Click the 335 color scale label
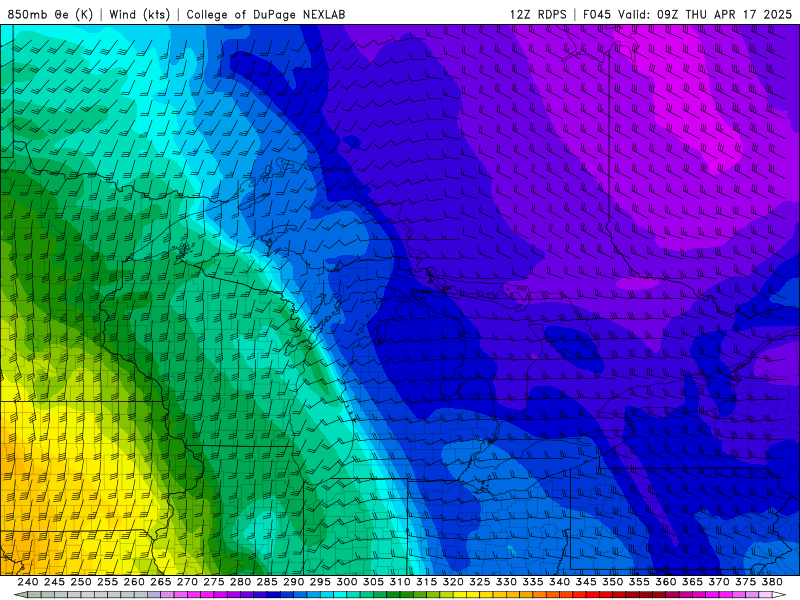800x600 pixels. 533,582
